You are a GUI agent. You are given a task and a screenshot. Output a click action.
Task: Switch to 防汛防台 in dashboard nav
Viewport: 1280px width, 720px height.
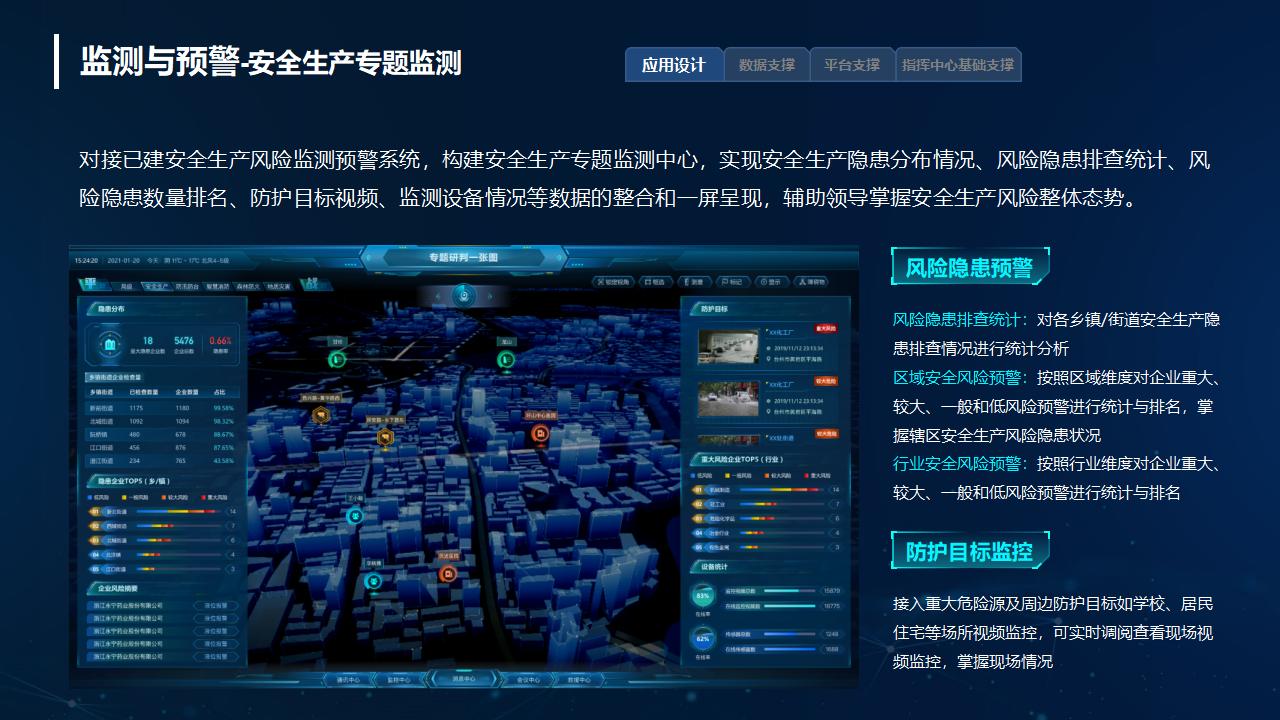point(187,286)
